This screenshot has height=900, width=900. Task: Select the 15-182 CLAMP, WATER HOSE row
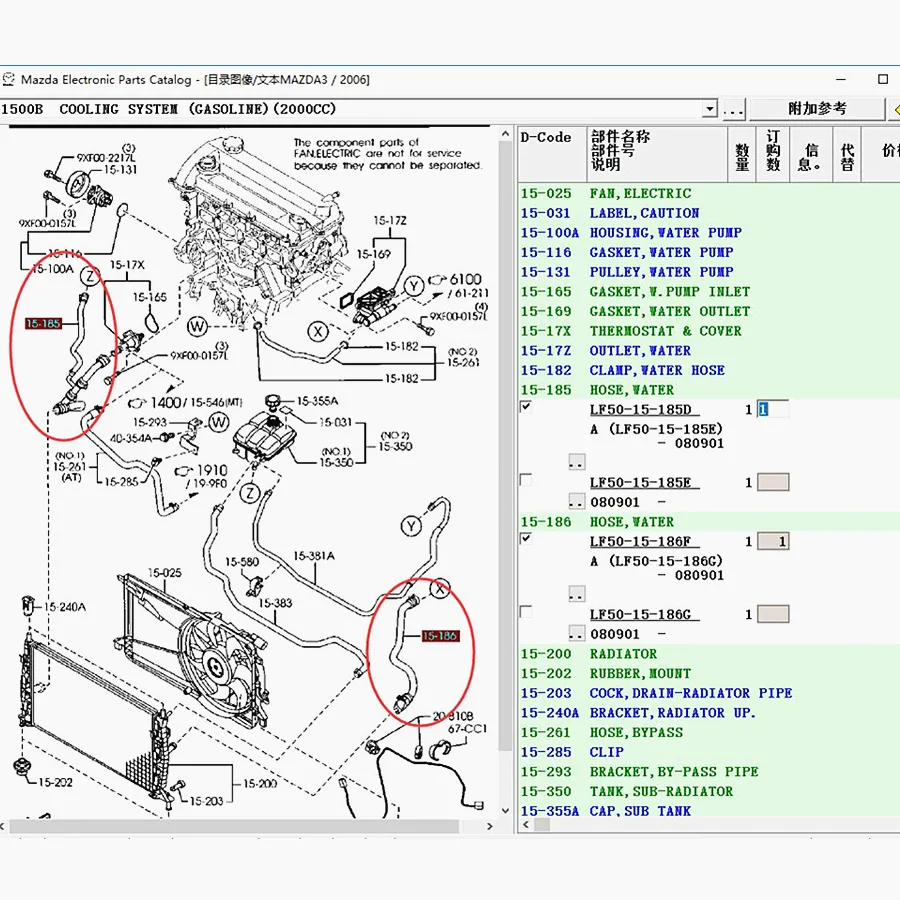[709, 370]
